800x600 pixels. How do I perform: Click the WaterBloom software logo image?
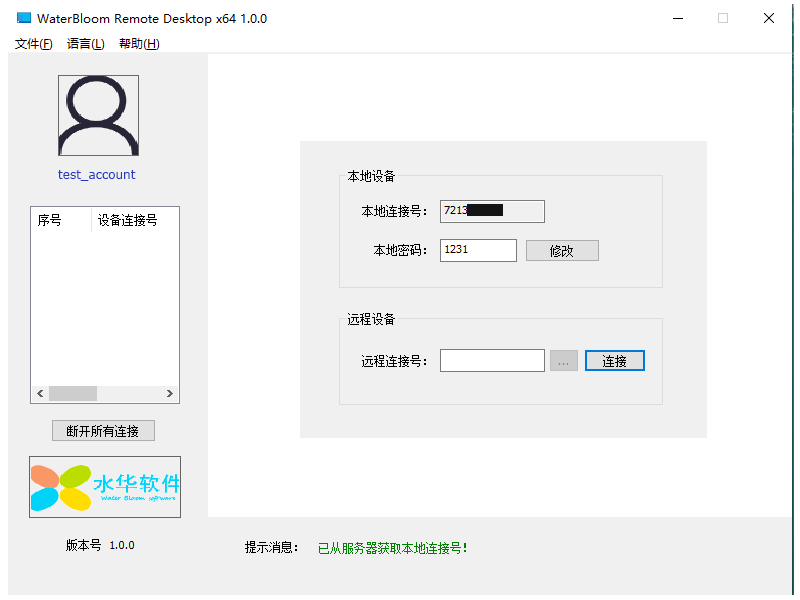105,487
